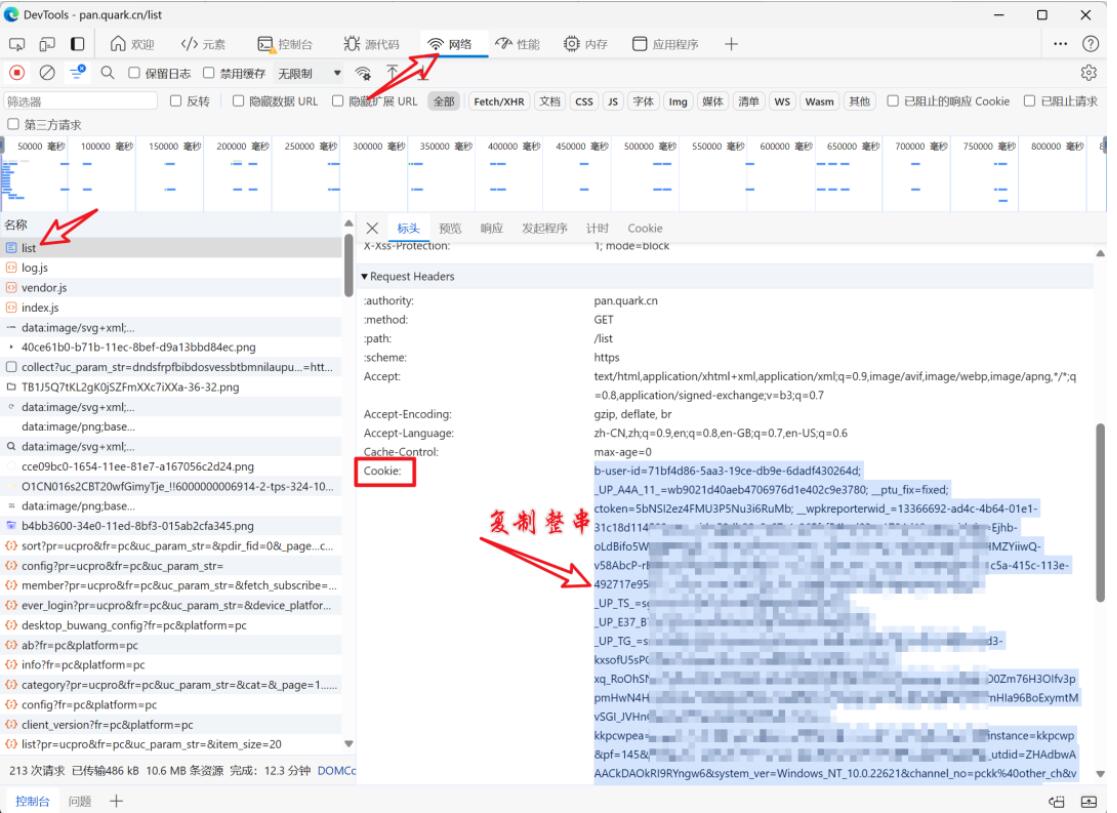Toggle the inspect element picker icon
This screenshot has width=1117, height=813.
[x=16, y=44]
